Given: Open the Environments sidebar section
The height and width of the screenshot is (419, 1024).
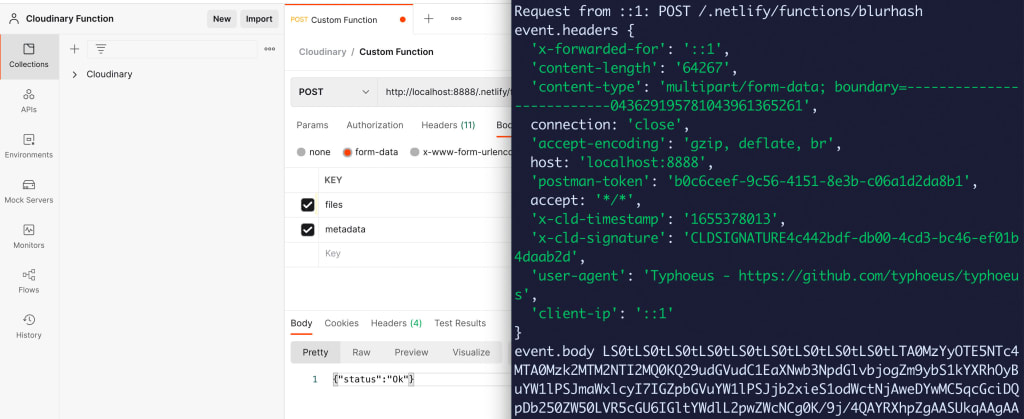Looking at the screenshot, I should (x=29, y=146).
